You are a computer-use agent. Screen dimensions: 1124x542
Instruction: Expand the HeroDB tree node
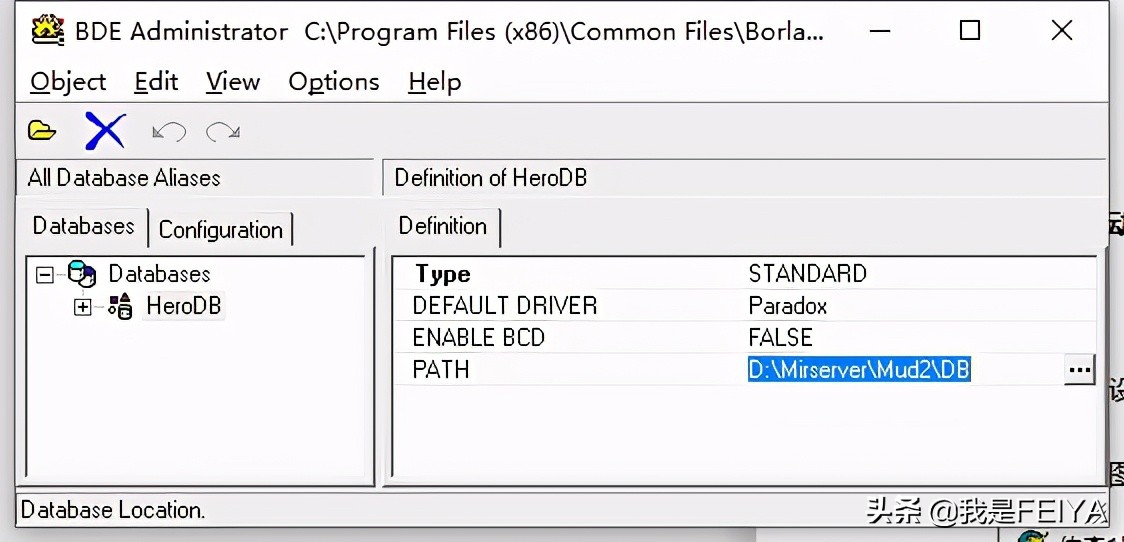tap(83, 307)
